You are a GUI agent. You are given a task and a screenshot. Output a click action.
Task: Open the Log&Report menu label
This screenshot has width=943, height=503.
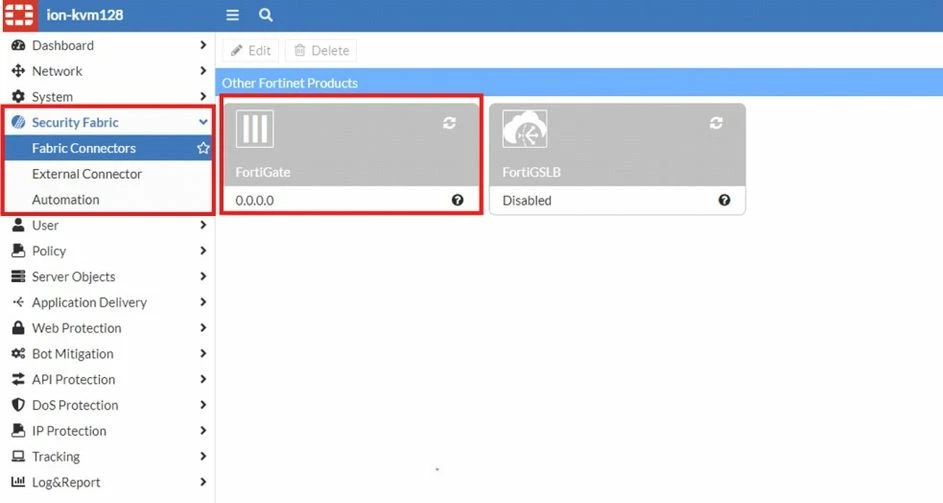point(66,482)
